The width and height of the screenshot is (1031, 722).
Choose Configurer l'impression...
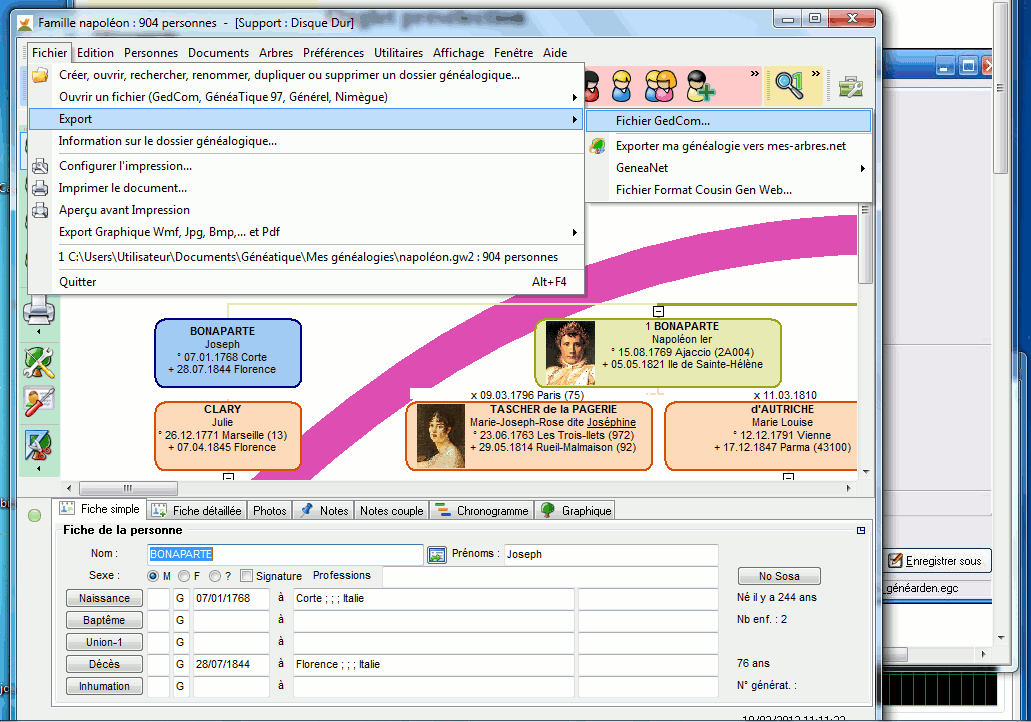(x=306, y=166)
